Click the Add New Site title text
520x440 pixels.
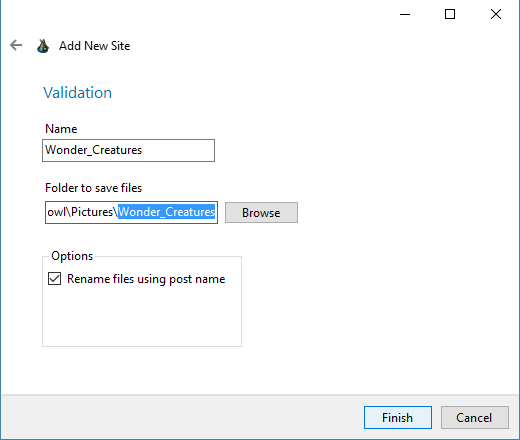point(94,46)
